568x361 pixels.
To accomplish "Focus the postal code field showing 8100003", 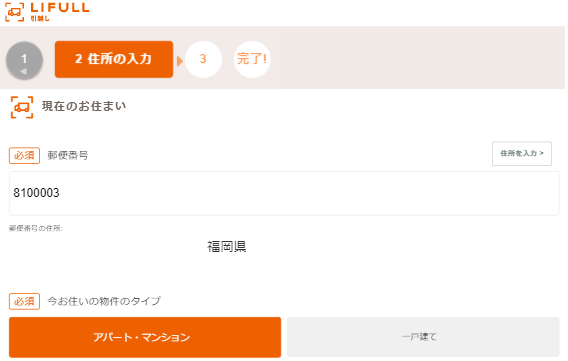I will (x=284, y=193).
